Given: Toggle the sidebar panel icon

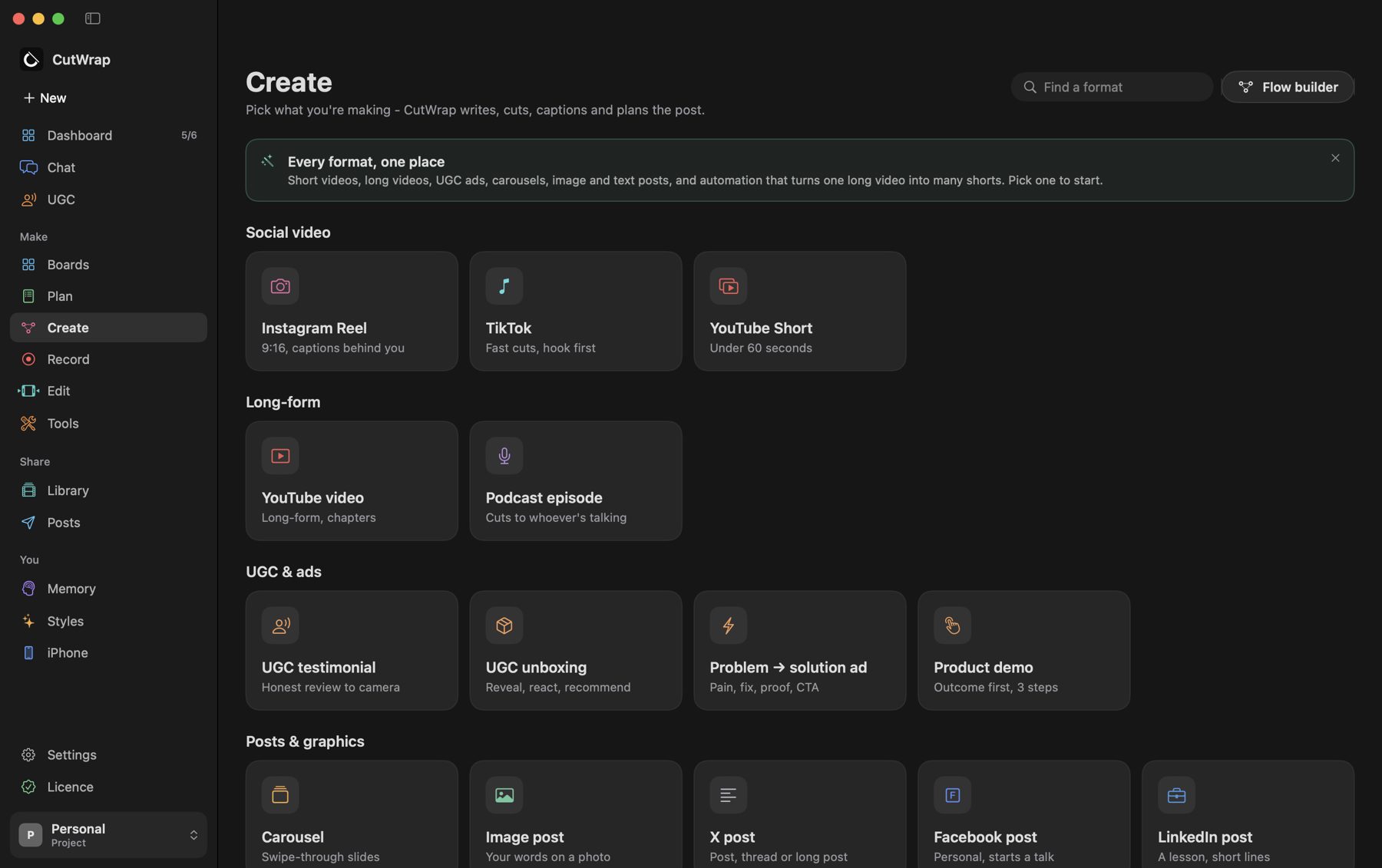Looking at the screenshot, I should [92, 18].
